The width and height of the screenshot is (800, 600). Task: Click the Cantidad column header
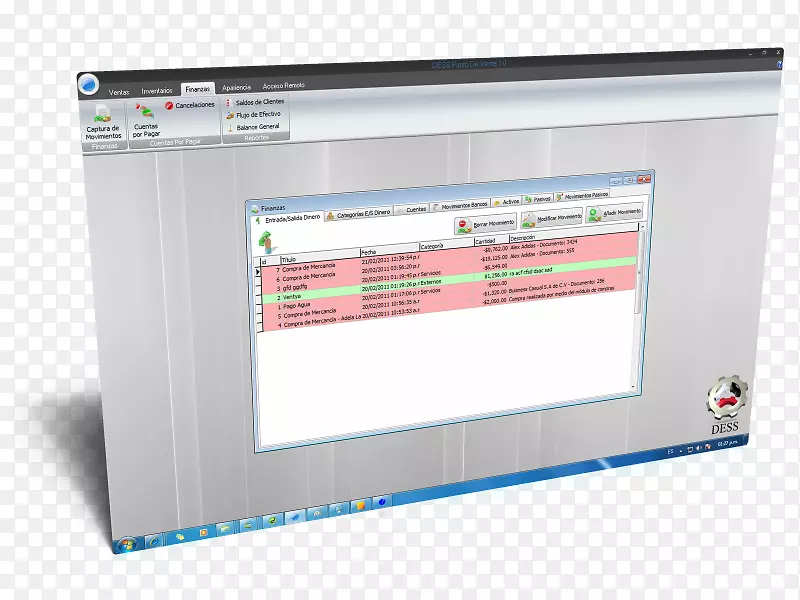coord(486,241)
